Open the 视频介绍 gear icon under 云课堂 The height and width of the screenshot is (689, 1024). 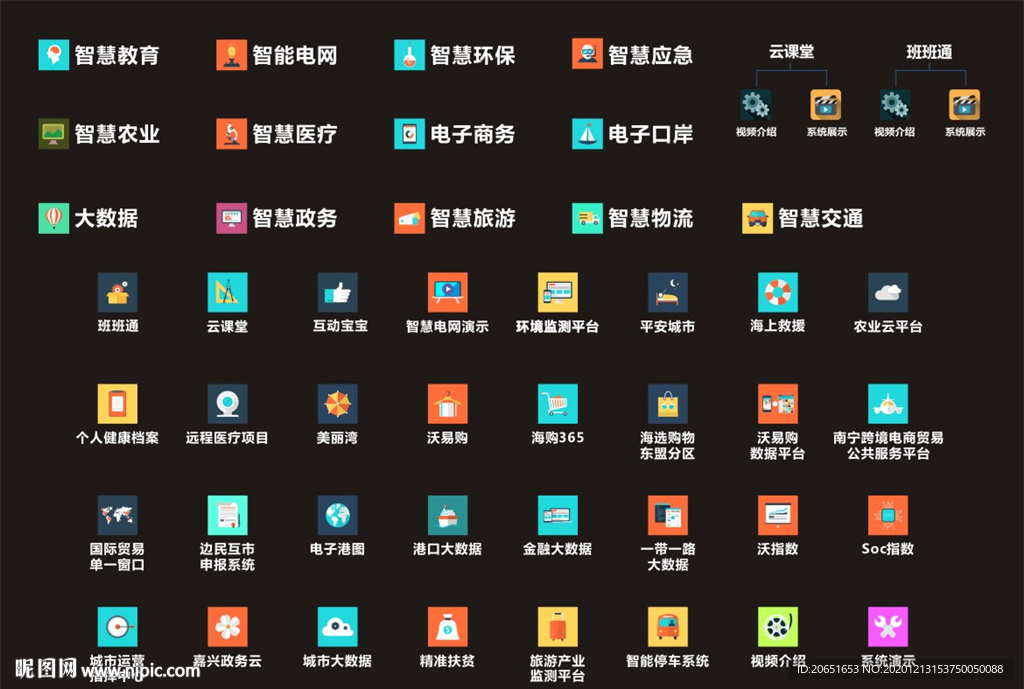pyautogui.click(x=756, y=102)
